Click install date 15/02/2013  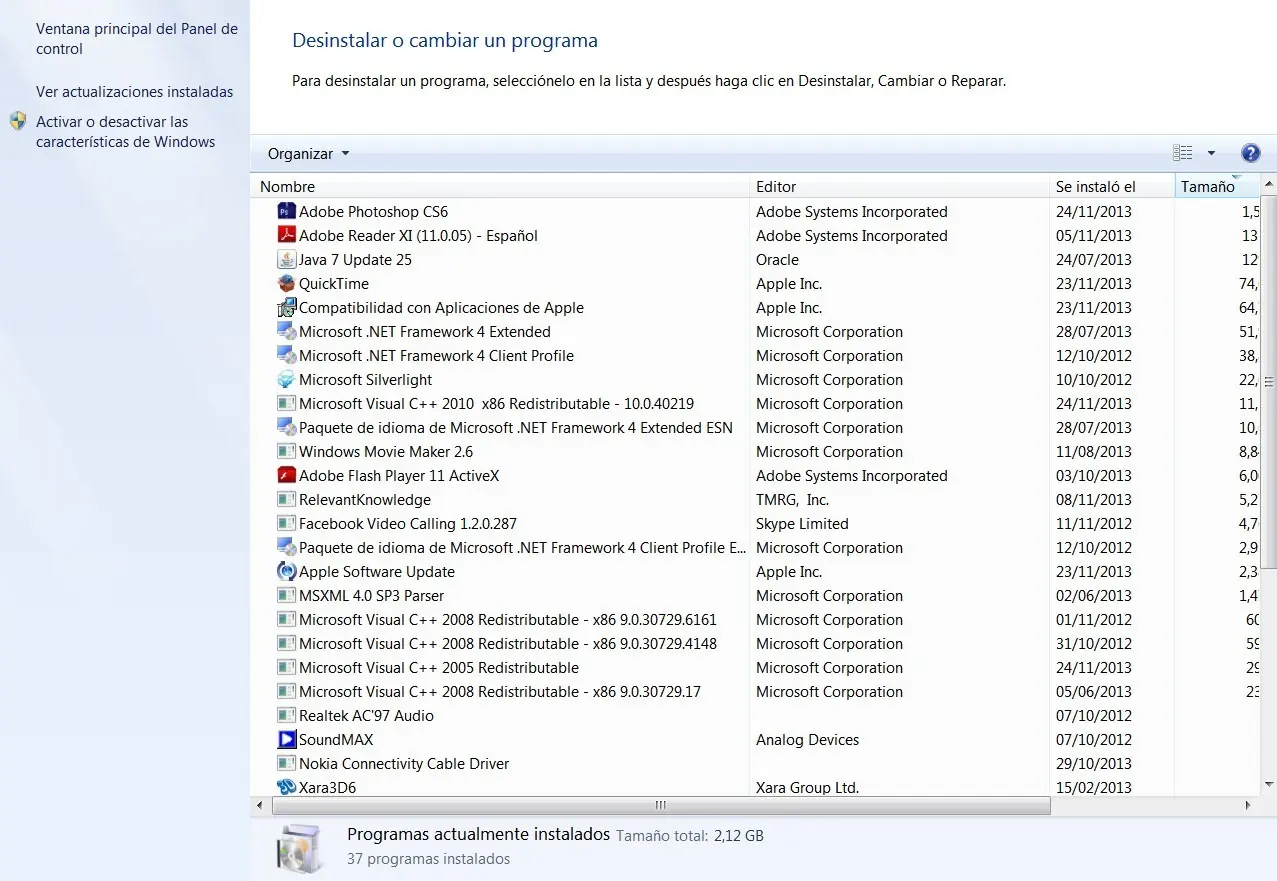coord(1094,788)
